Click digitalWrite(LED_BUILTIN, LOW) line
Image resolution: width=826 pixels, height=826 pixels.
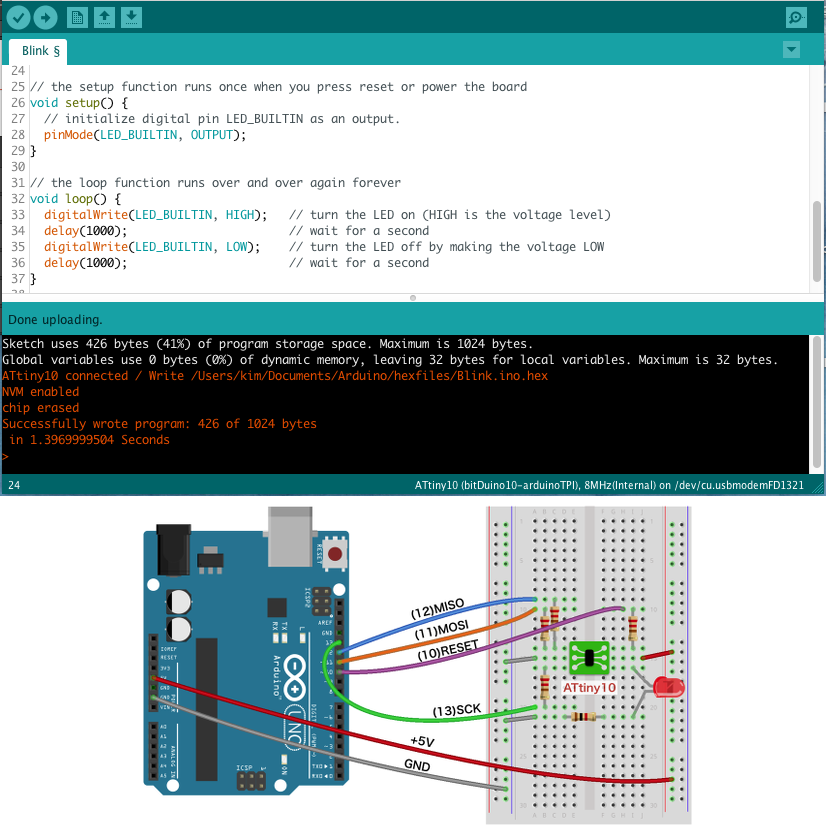(152, 247)
